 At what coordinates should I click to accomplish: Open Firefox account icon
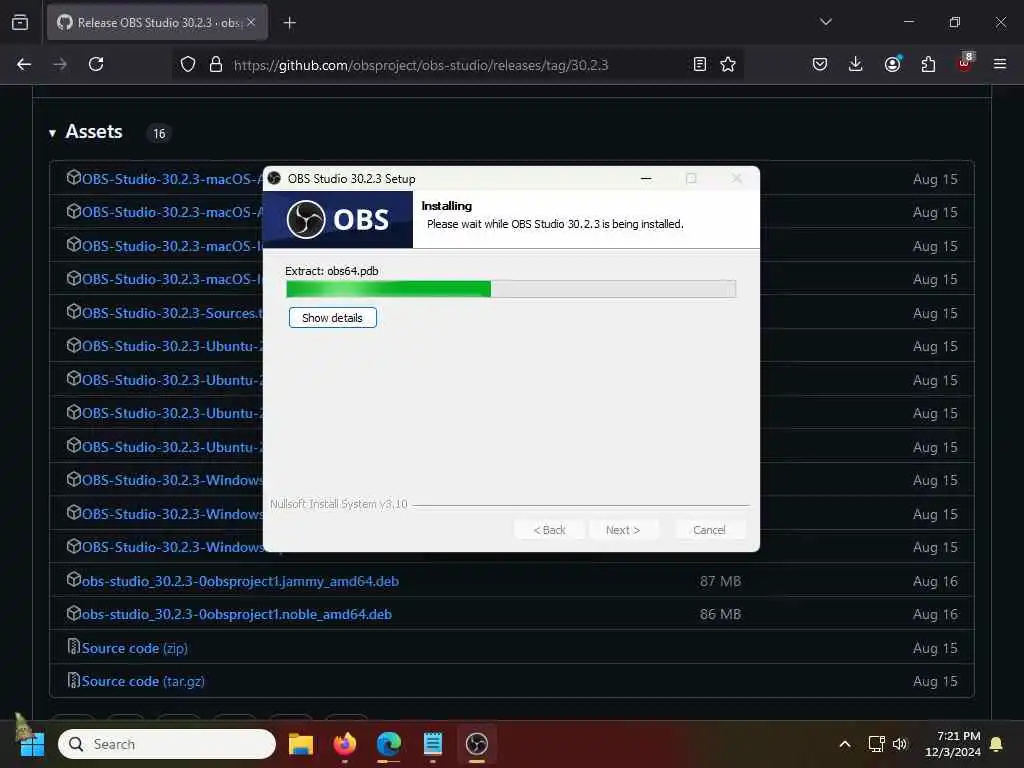(x=892, y=64)
